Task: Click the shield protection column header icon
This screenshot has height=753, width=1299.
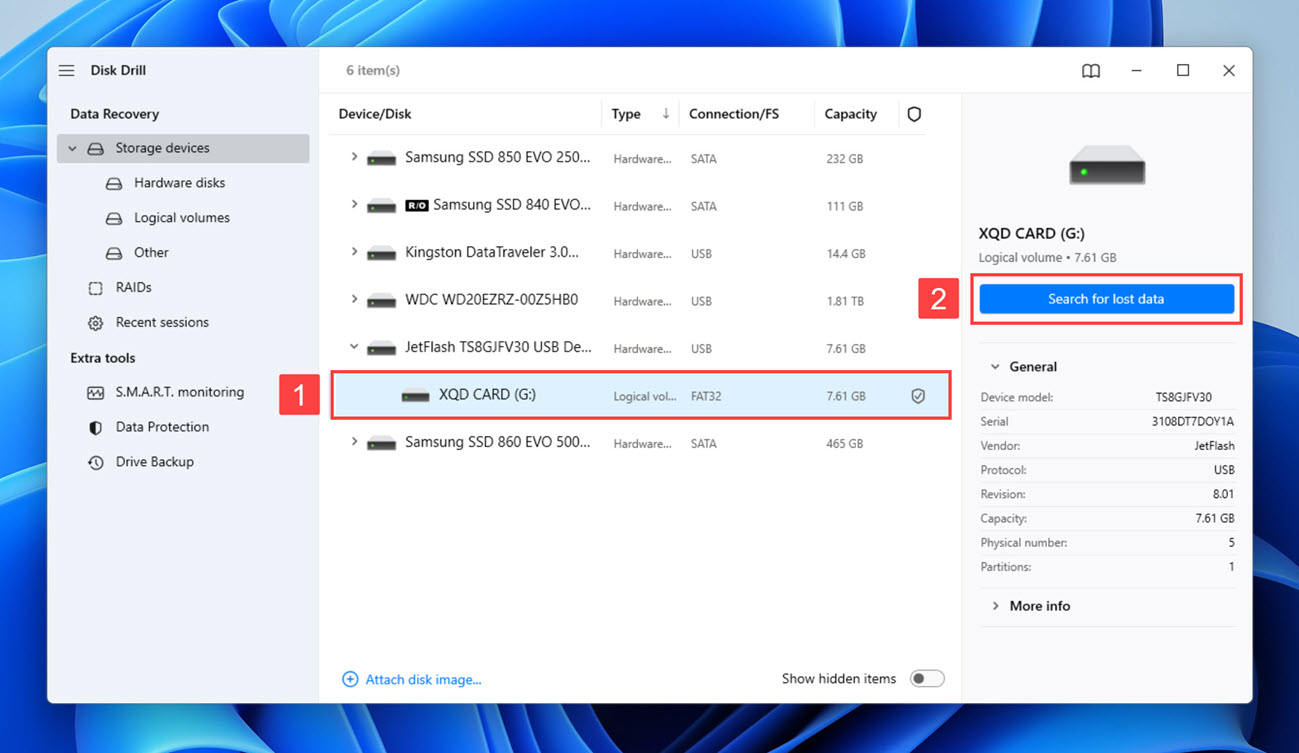Action: (913, 114)
